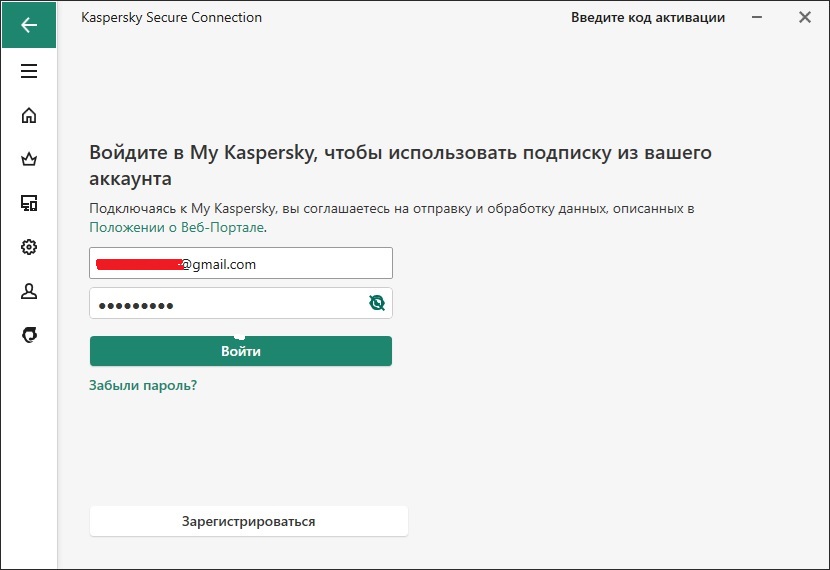Click Введите код активации in the header
Screen dimensions: 830x570
click(x=648, y=17)
